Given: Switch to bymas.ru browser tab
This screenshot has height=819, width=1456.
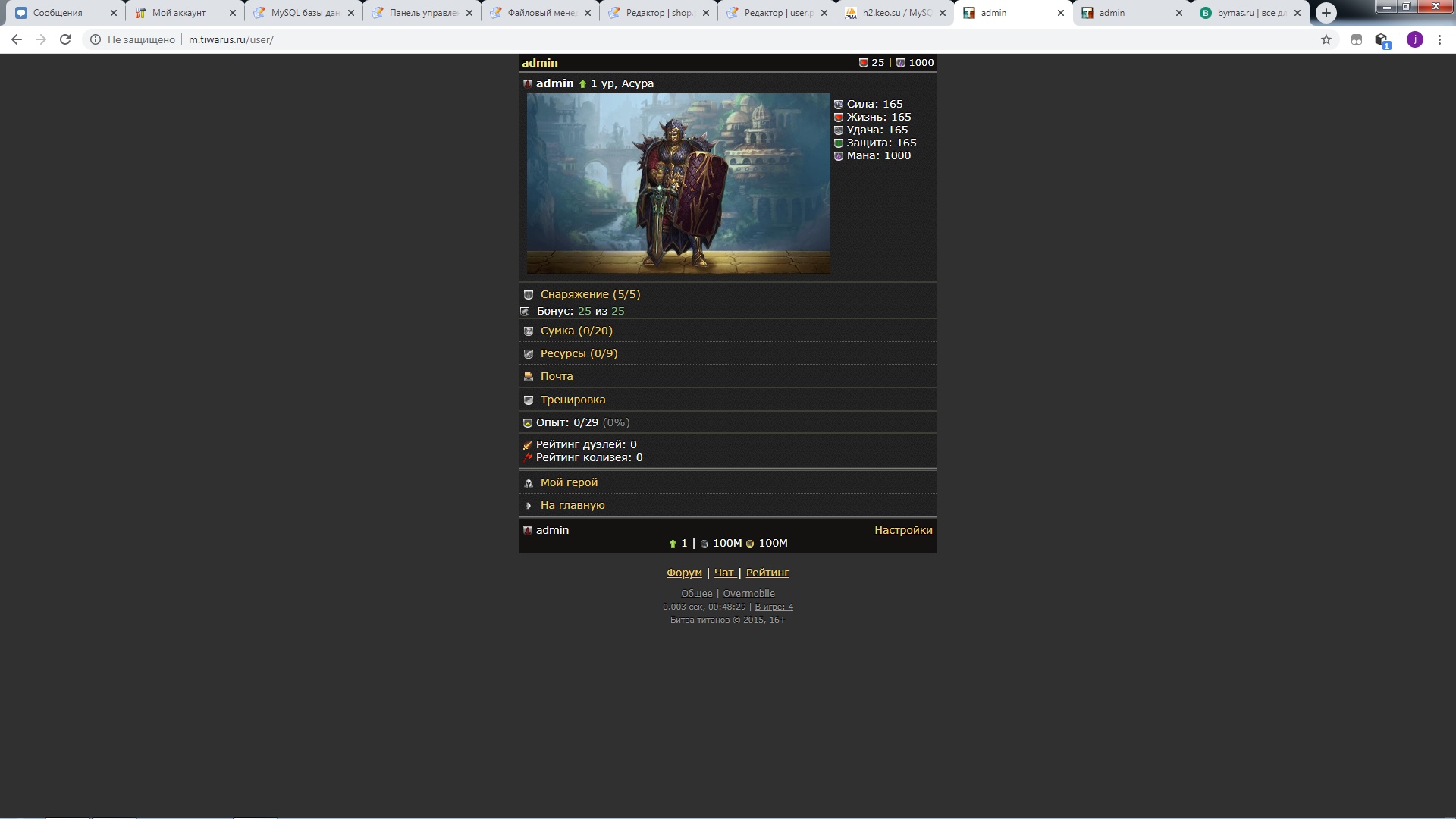Looking at the screenshot, I should (x=1244, y=13).
